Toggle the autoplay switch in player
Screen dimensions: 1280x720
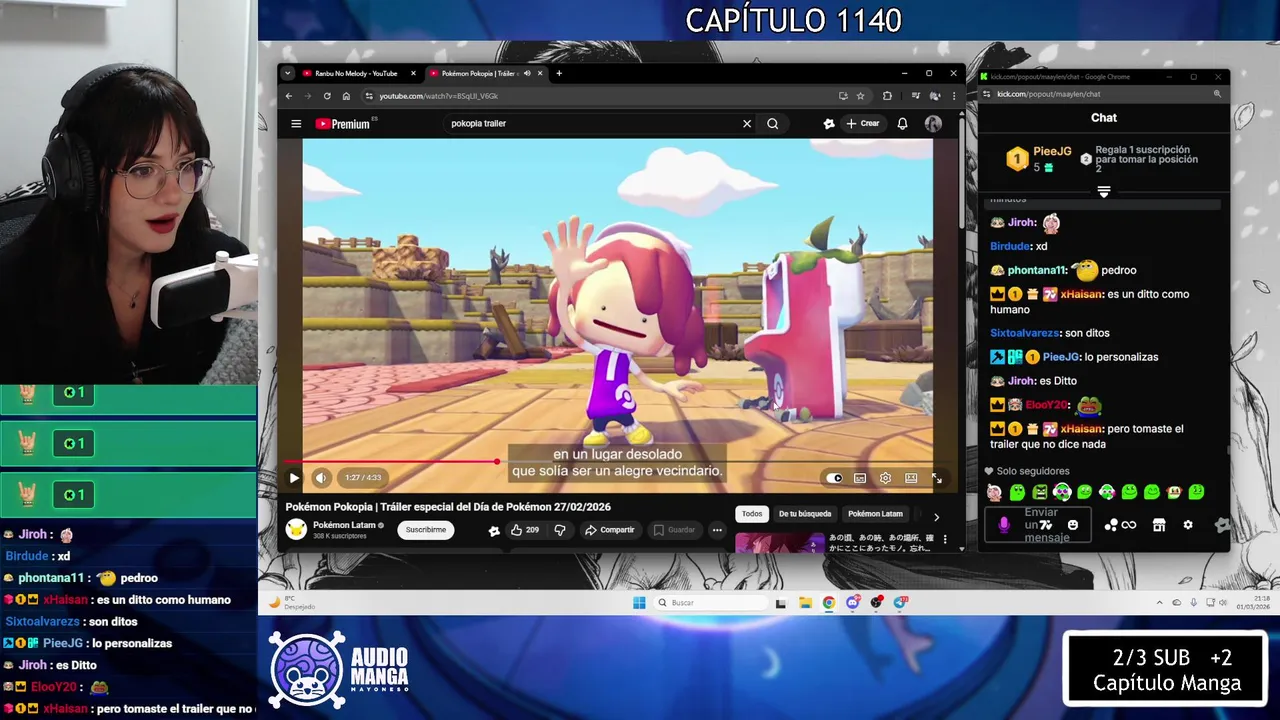tap(834, 478)
